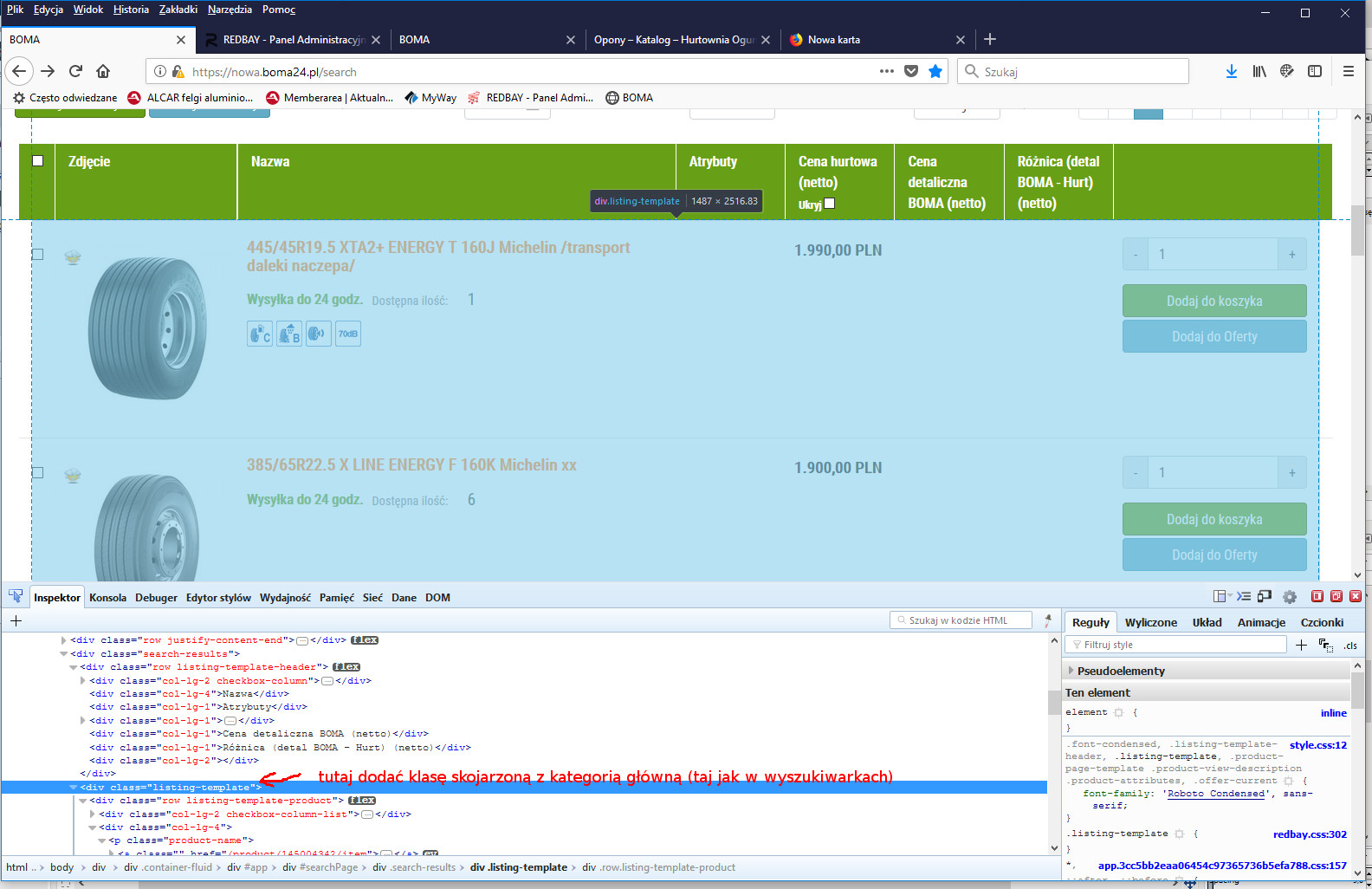Open the Firefox downloads arrow
This screenshot has height=889, width=1372.
pyautogui.click(x=1231, y=71)
